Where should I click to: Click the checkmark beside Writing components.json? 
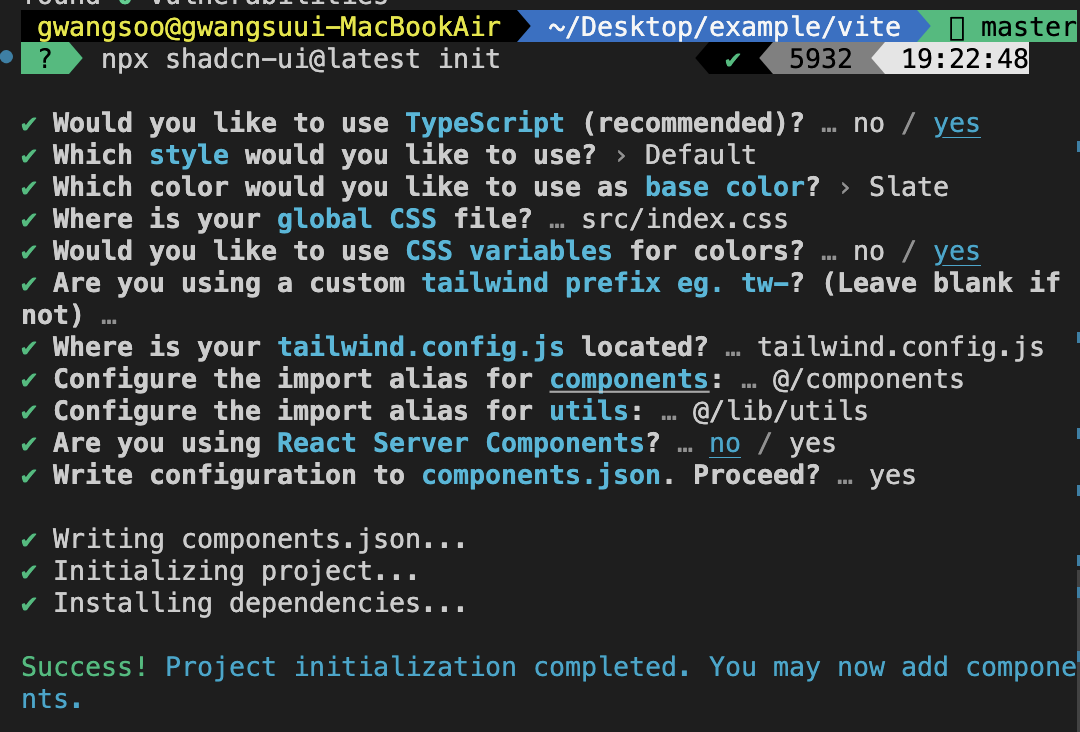click(29, 540)
